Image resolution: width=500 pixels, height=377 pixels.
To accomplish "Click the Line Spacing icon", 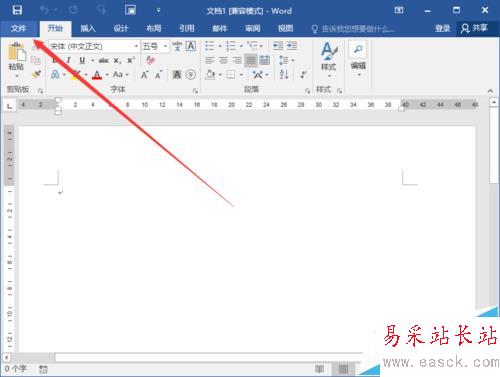I will click(284, 60).
